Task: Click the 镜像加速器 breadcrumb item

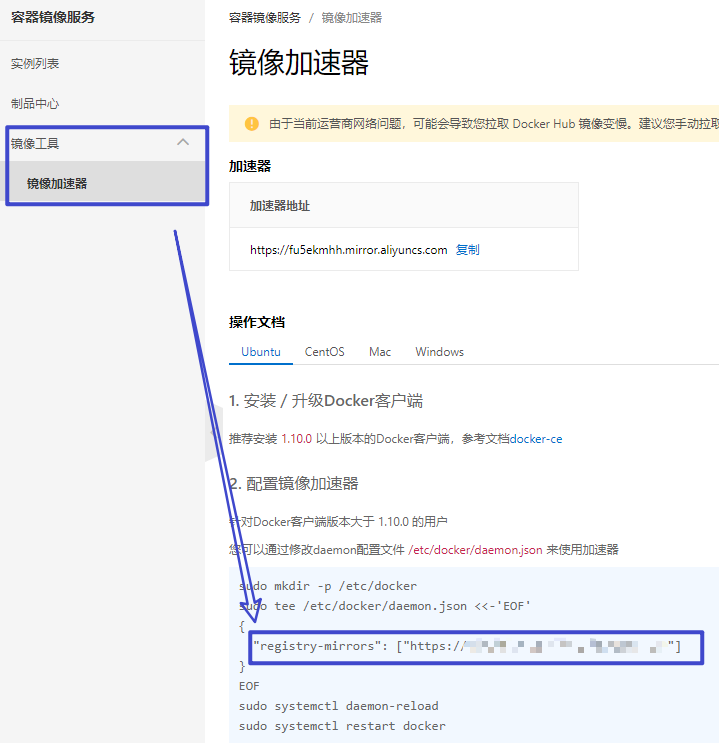Action: (x=352, y=18)
